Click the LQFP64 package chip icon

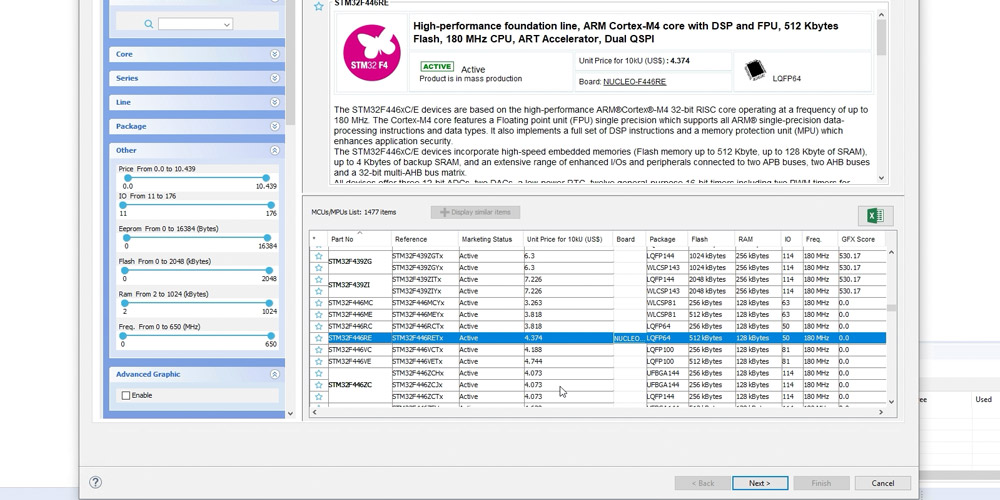coord(755,70)
